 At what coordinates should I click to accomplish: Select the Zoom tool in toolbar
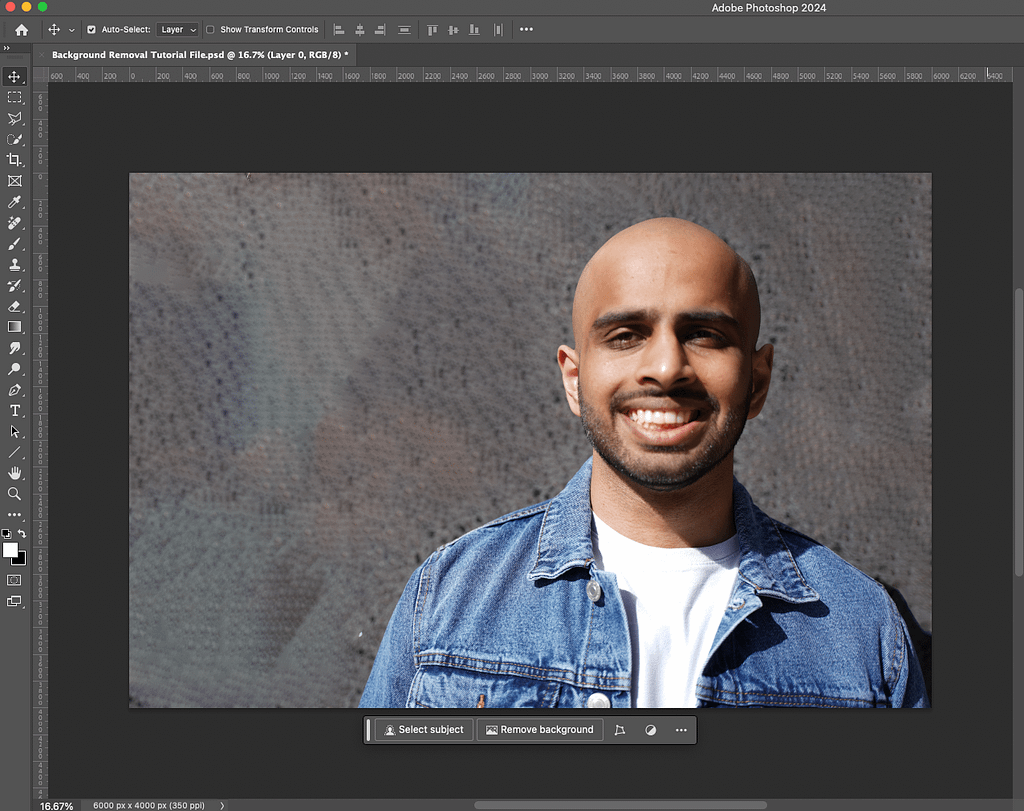click(14, 494)
